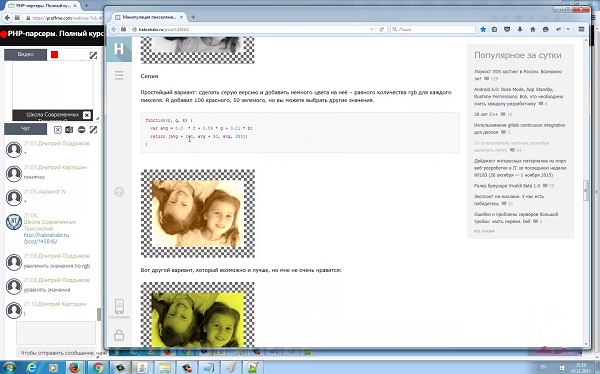The height and width of the screenshot is (374, 600).
Task: Open the Эксплоит на миллион article
Action: tap(509, 200)
